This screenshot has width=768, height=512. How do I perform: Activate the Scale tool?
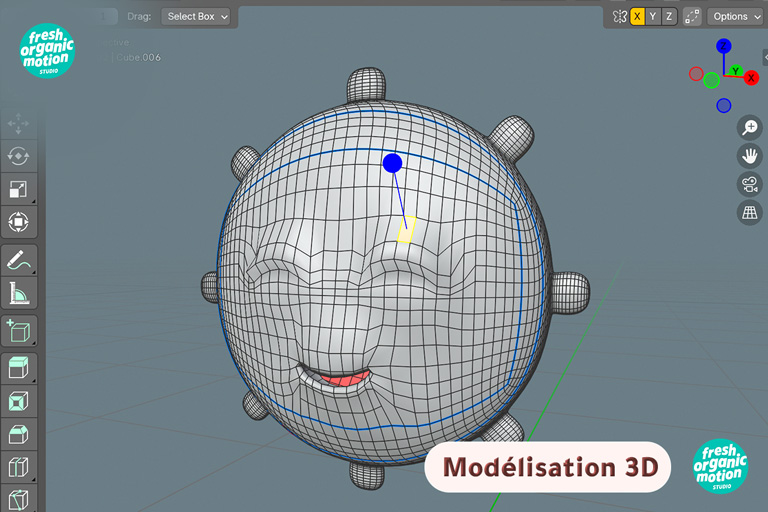[18, 189]
